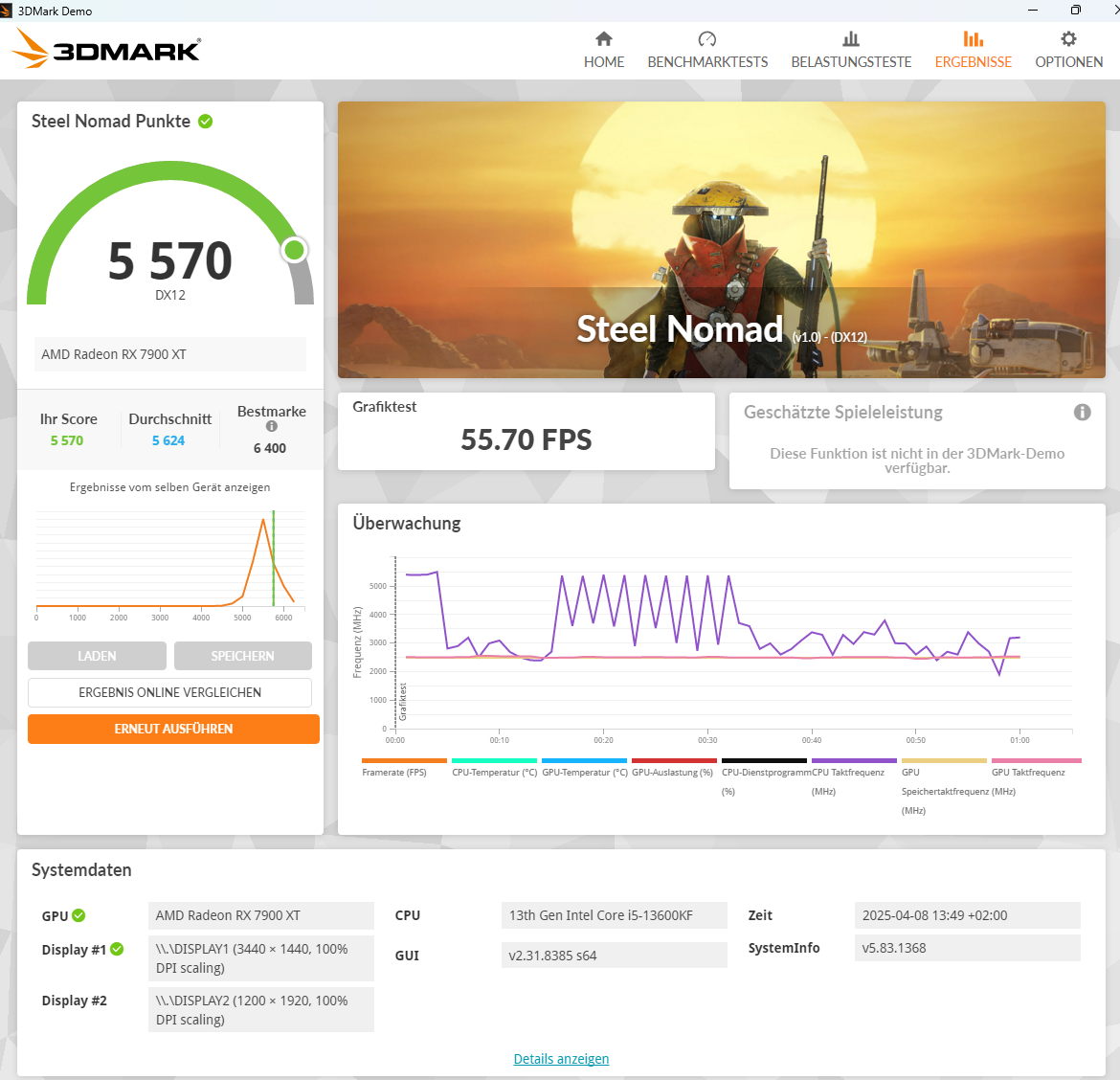Click the Steel Nomad banner image
The image size is (1120, 1080).
(722, 239)
